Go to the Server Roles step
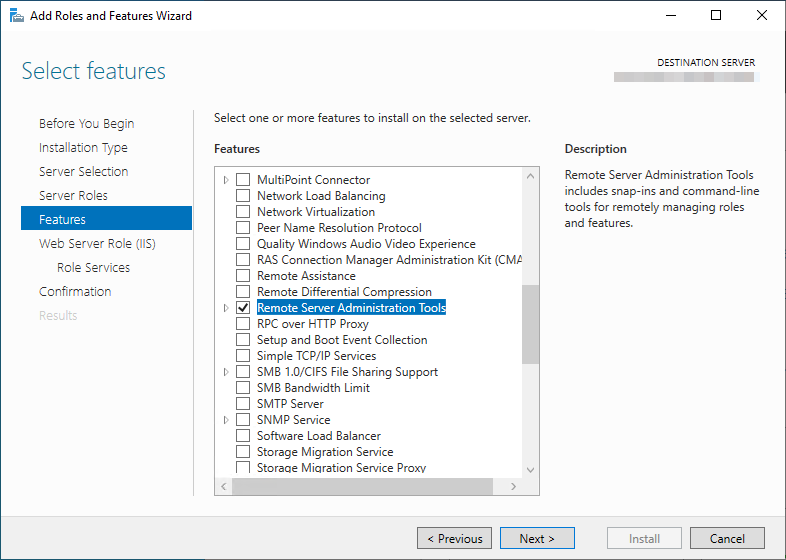This screenshot has width=786, height=560. pyautogui.click(x=73, y=196)
